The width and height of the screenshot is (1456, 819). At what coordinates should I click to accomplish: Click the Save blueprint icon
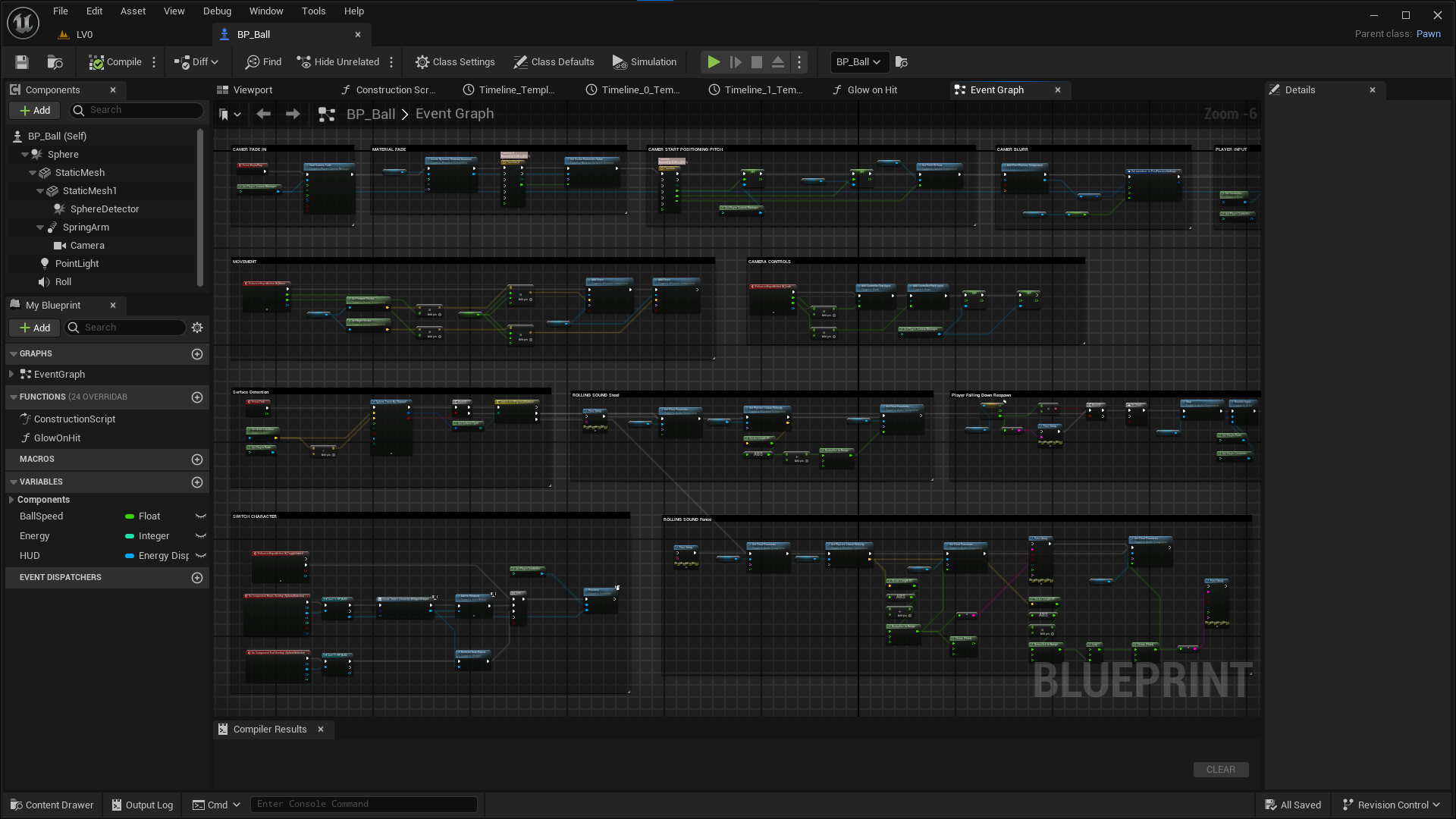pyautogui.click(x=22, y=62)
